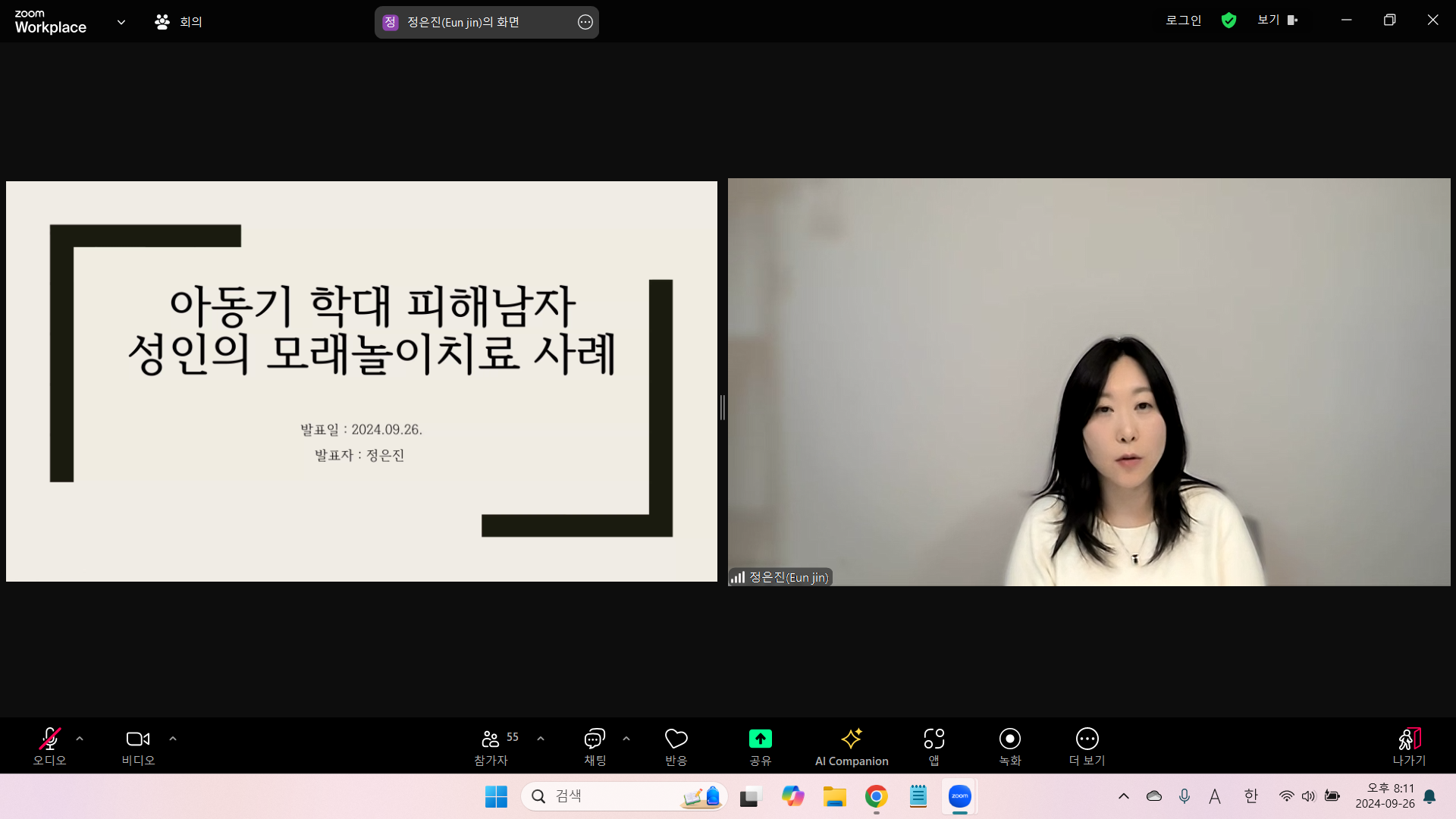Open the 더 보기 more options

click(1087, 746)
